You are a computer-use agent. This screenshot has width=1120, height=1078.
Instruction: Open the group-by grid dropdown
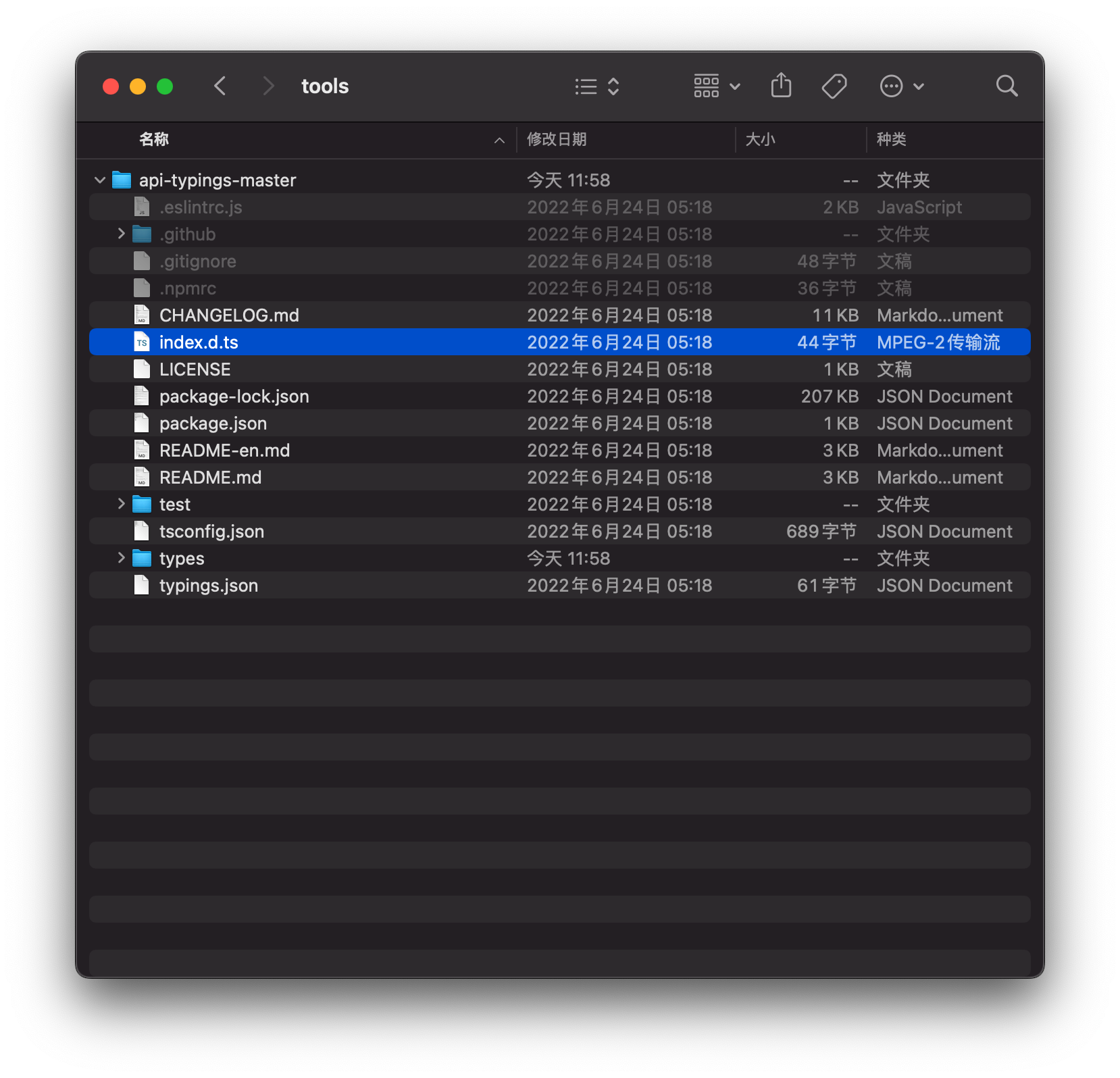pos(717,86)
